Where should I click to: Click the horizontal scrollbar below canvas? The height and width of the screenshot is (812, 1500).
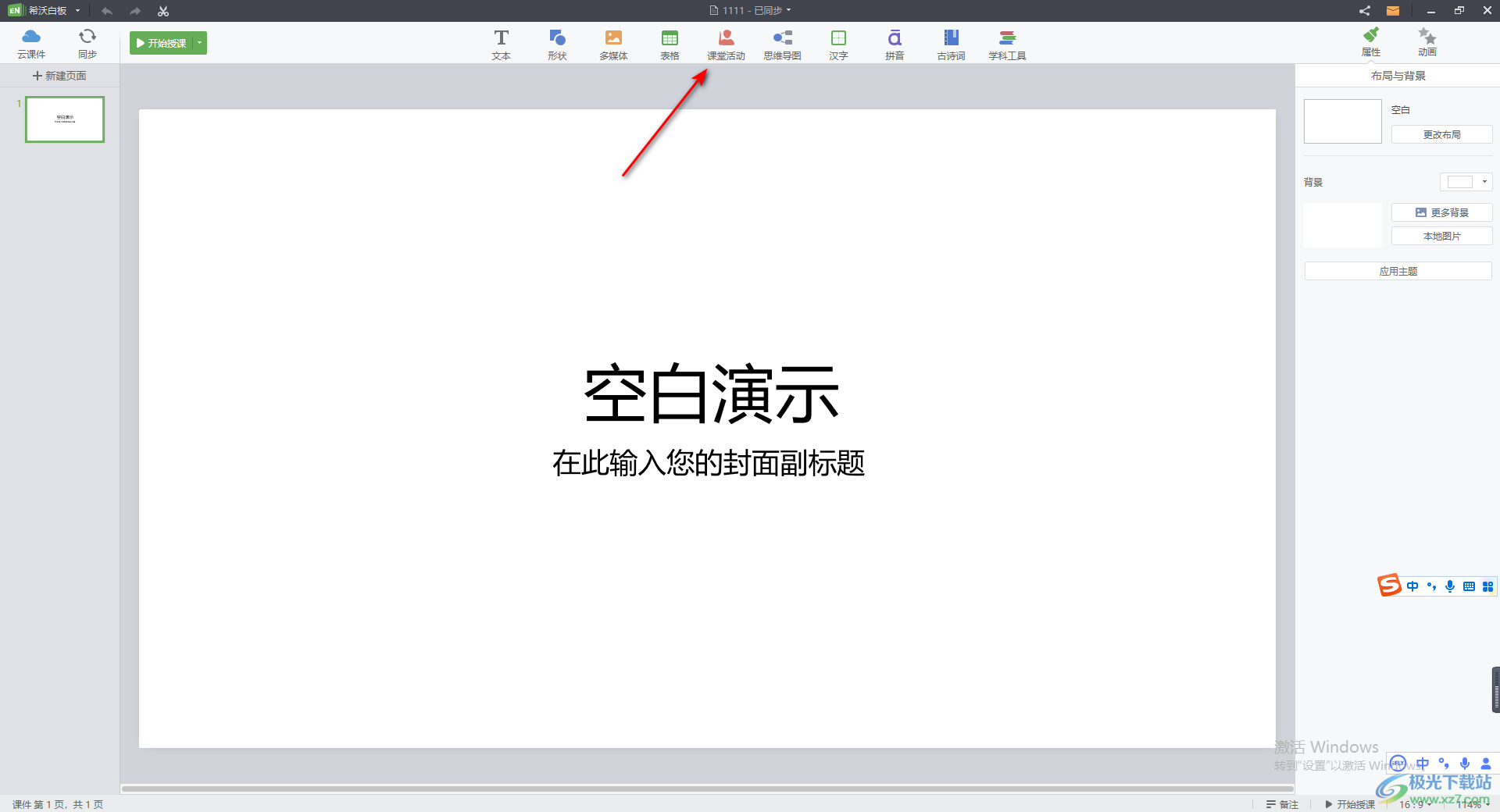pos(707,789)
